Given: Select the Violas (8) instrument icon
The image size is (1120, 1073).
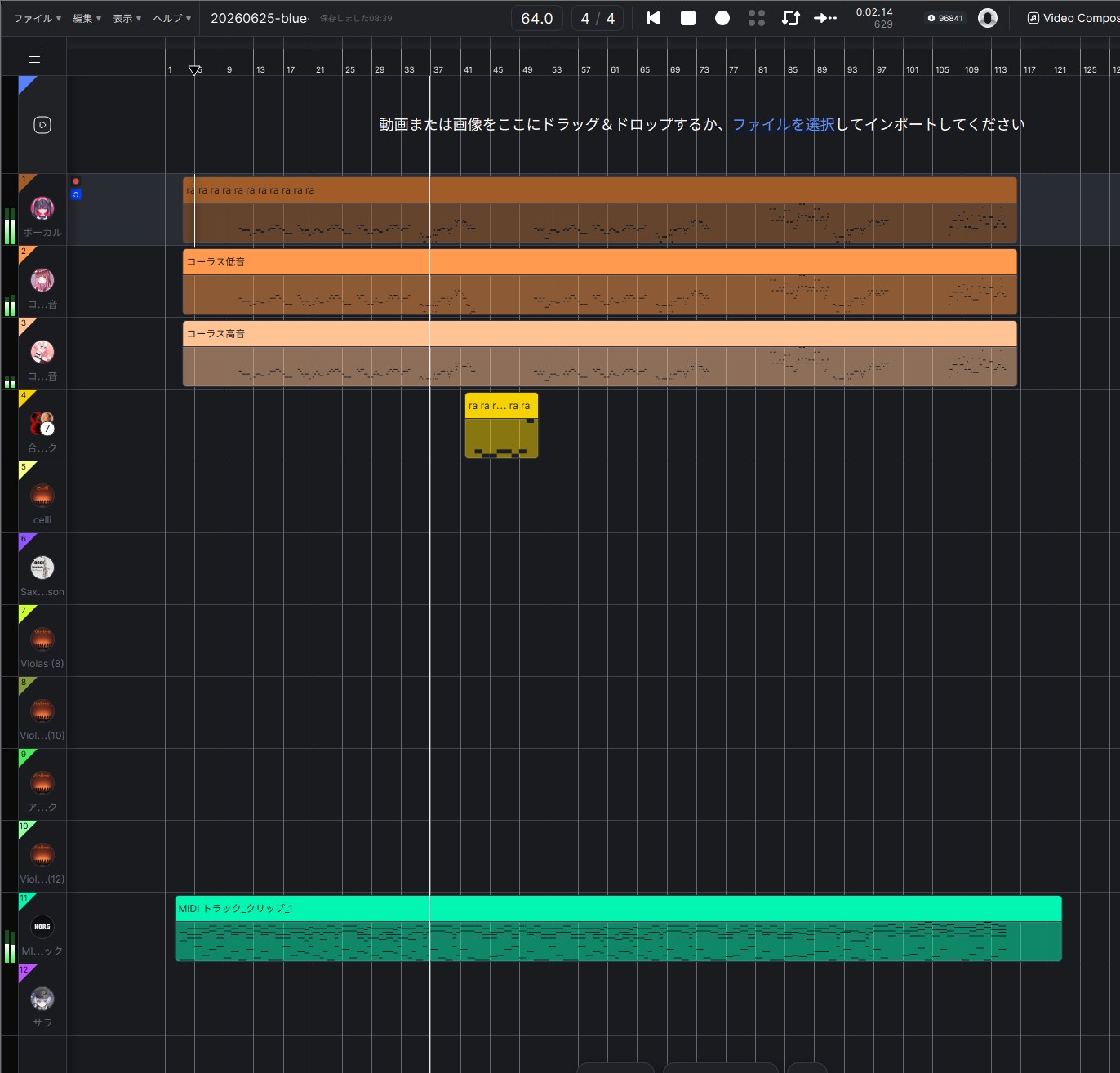Looking at the screenshot, I should tap(42, 639).
